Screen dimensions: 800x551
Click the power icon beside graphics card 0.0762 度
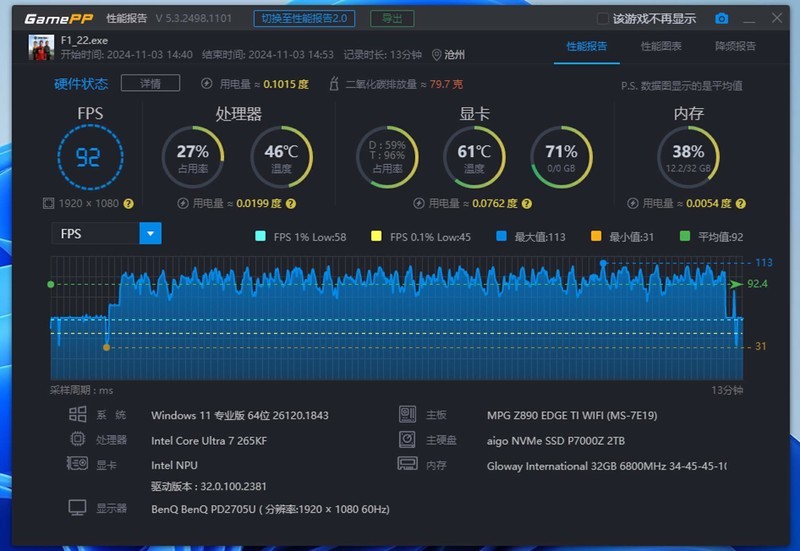pyautogui.click(x=419, y=204)
